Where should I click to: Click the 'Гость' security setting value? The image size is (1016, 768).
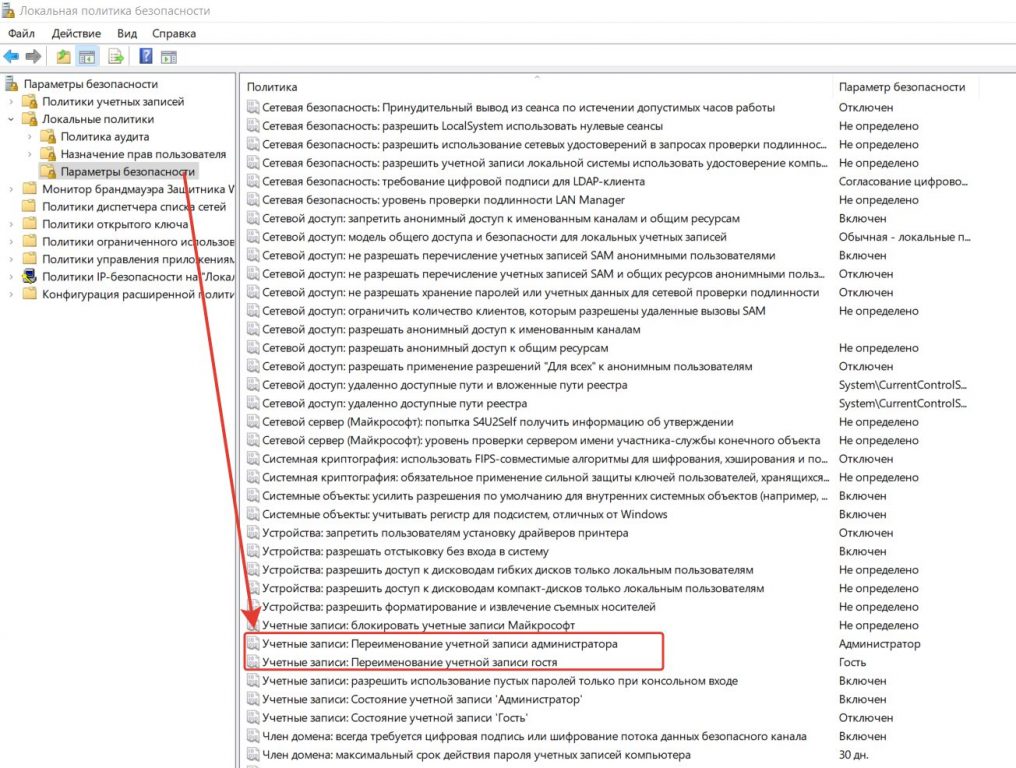point(852,662)
